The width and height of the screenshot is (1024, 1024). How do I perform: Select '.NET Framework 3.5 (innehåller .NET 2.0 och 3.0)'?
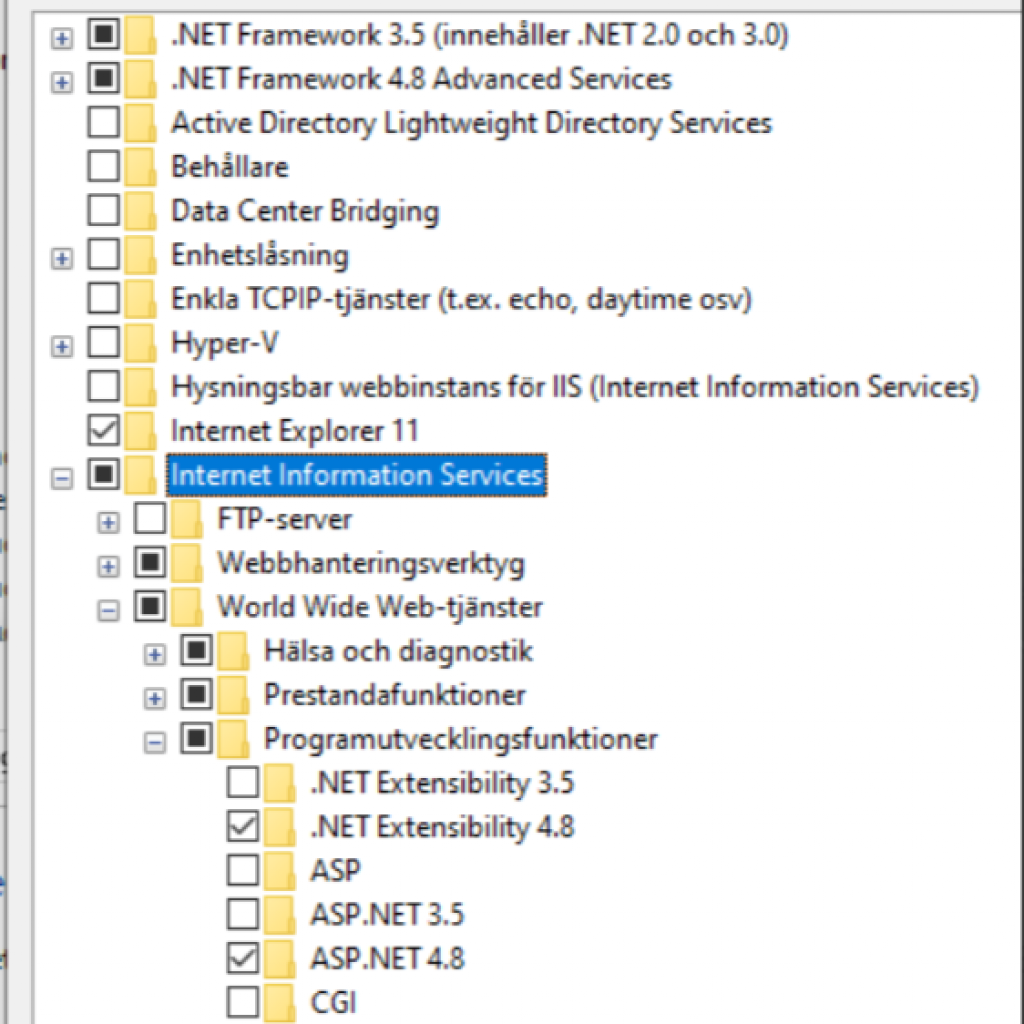click(480, 35)
